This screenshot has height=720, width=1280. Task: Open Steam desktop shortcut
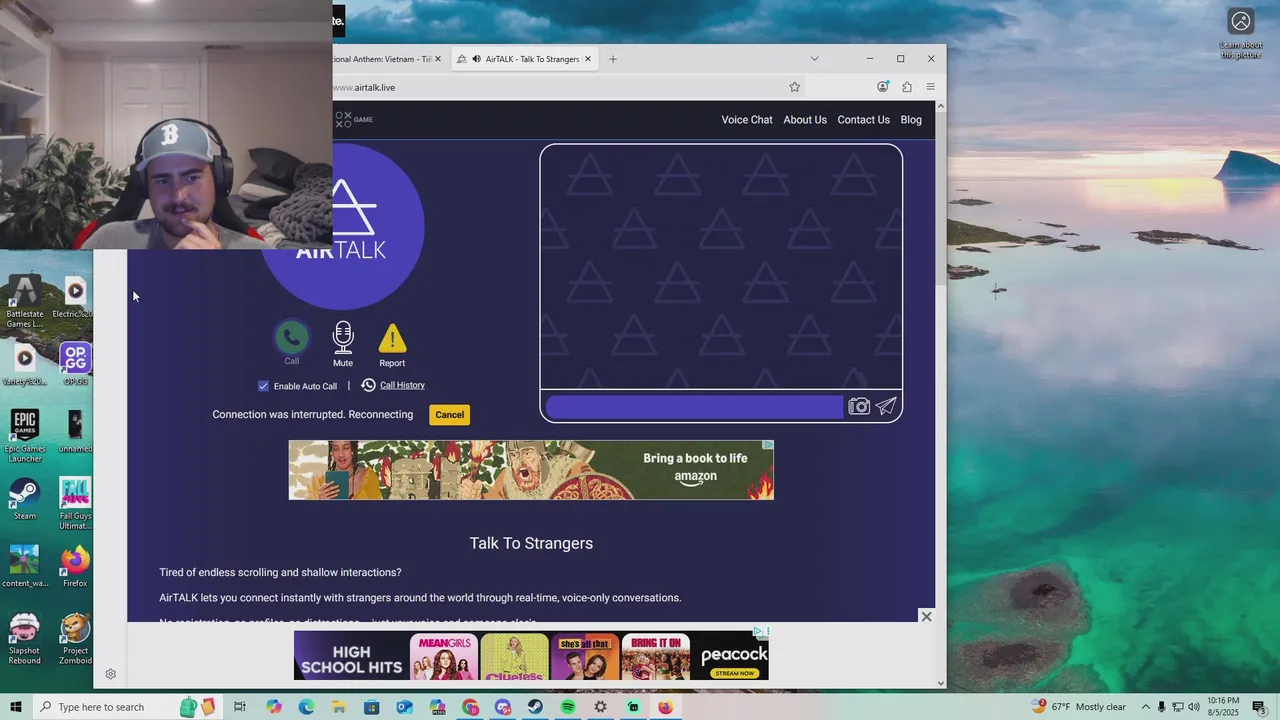(x=25, y=499)
